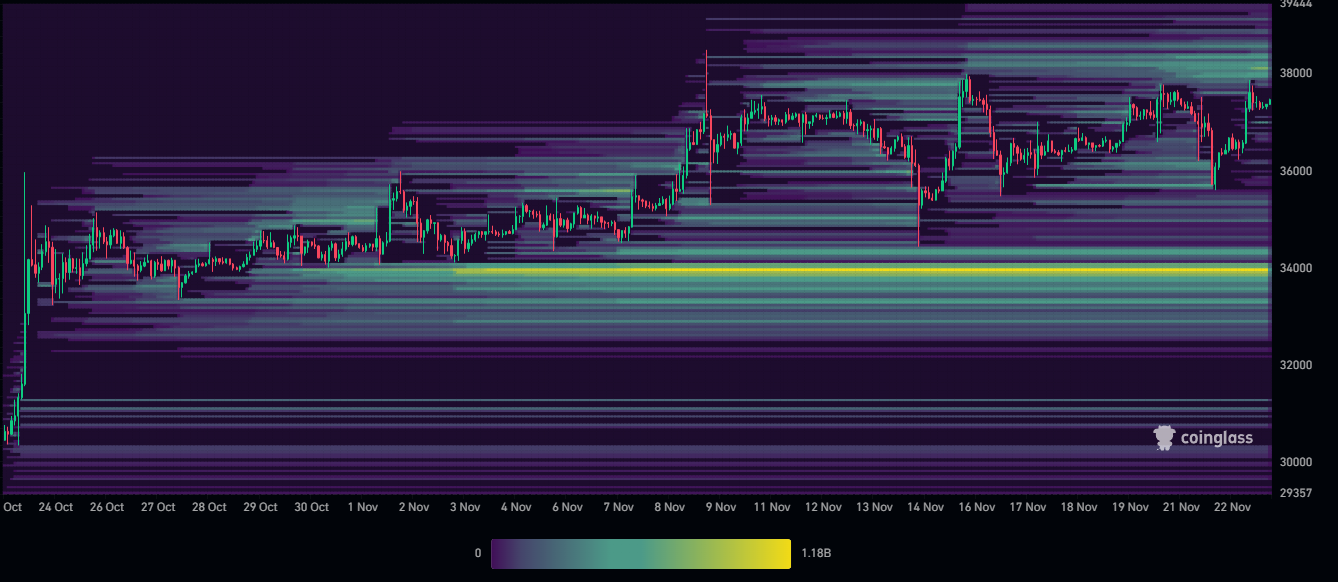1338x582 pixels.
Task: Click the 39444 top price axis value
Action: tap(1294, 5)
